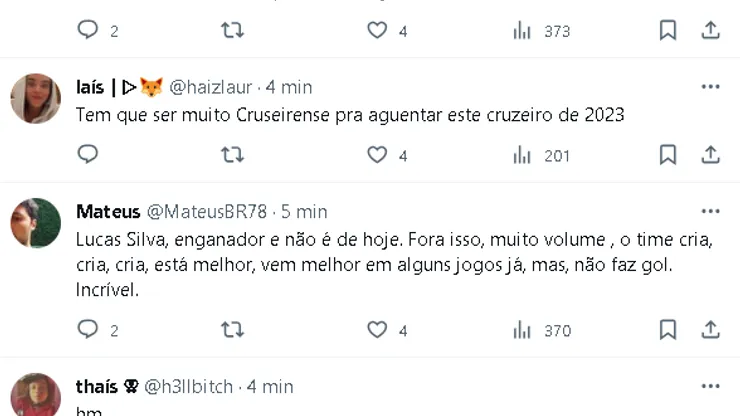
Task: Like laís's Cruzeirense tweet
Action: 377,154
